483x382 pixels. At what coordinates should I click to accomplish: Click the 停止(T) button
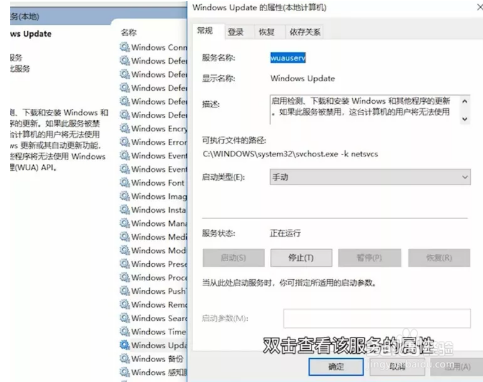[x=301, y=258]
